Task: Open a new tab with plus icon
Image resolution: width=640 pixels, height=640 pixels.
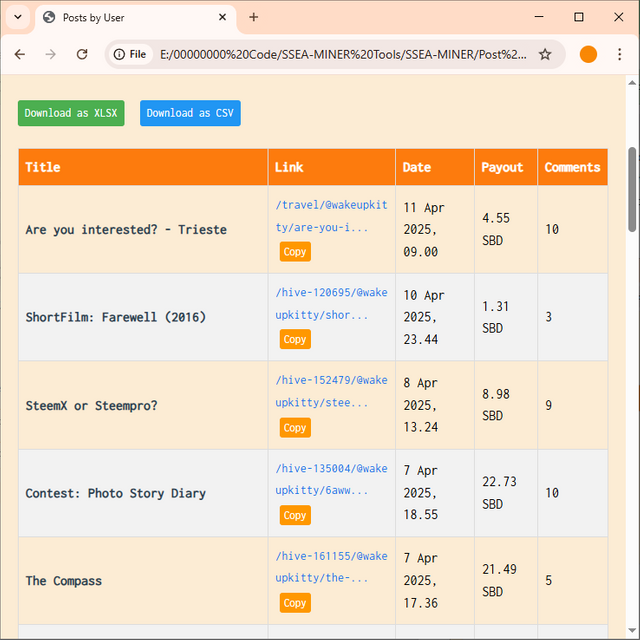Action: [253, 17]
